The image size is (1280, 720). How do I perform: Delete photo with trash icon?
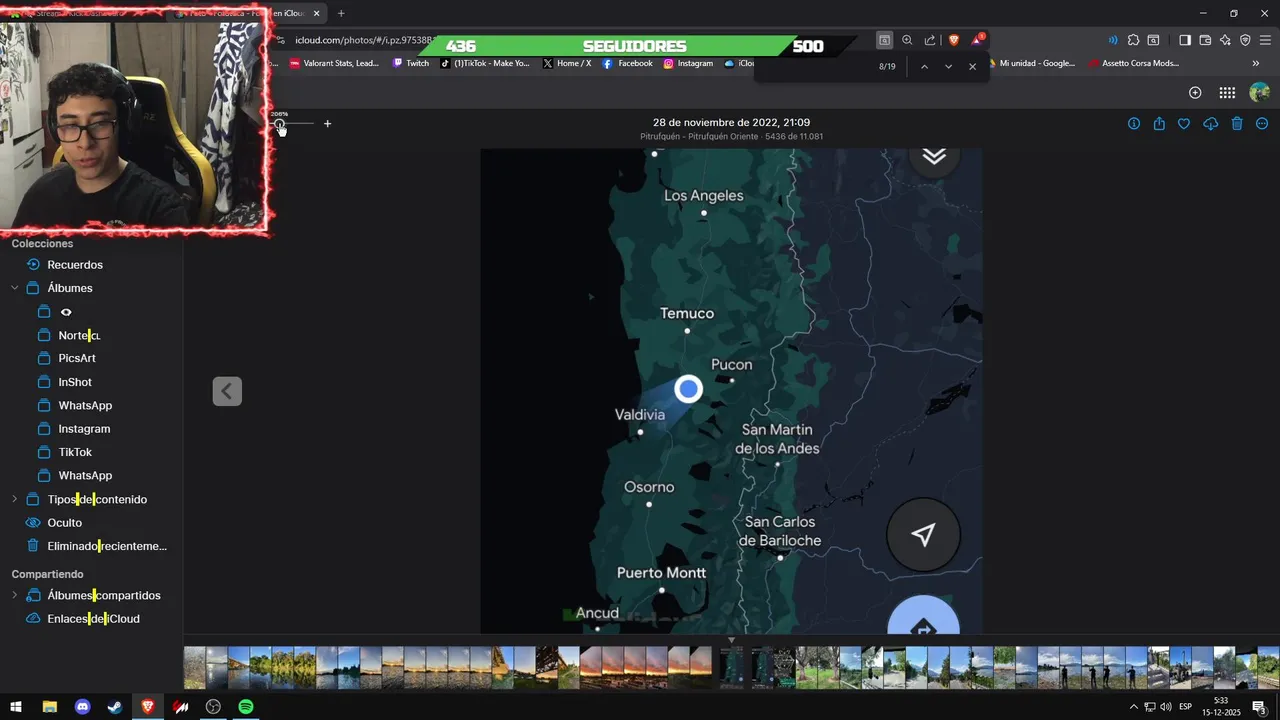pyautogui.click(x=1237, y=123)
